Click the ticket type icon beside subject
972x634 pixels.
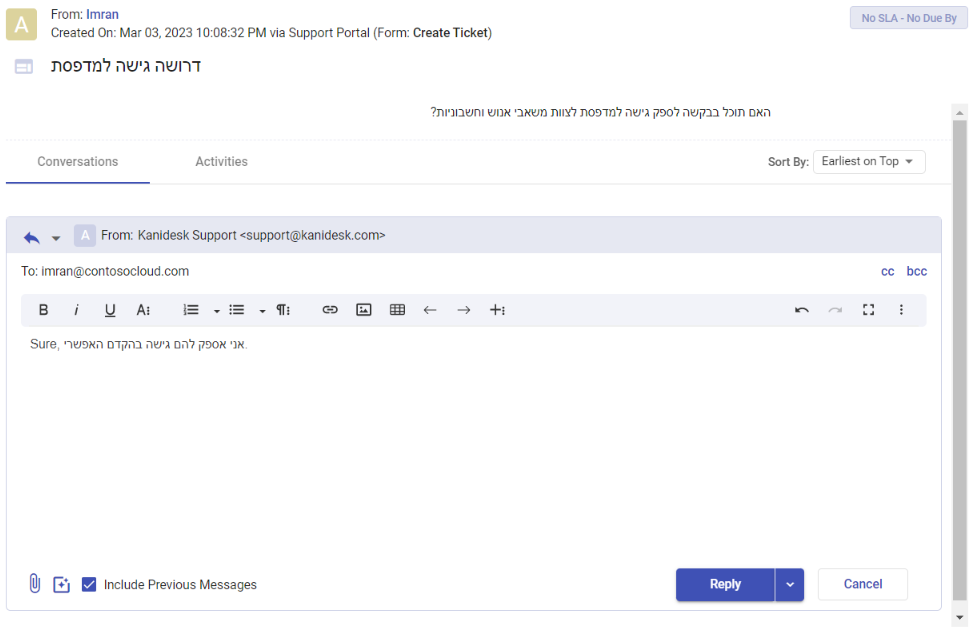pyautogui.click(x=24, y=66)
